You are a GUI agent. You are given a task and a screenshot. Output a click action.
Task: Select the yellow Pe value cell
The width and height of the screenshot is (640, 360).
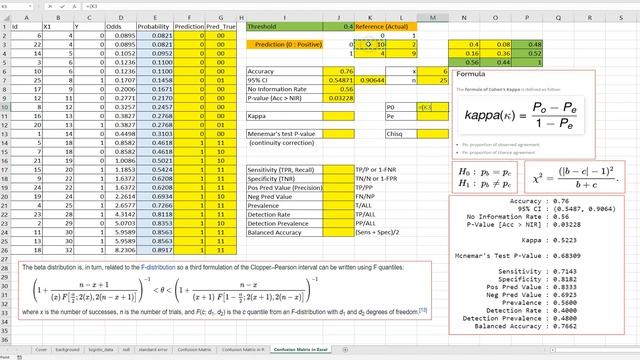pos(433,116)
